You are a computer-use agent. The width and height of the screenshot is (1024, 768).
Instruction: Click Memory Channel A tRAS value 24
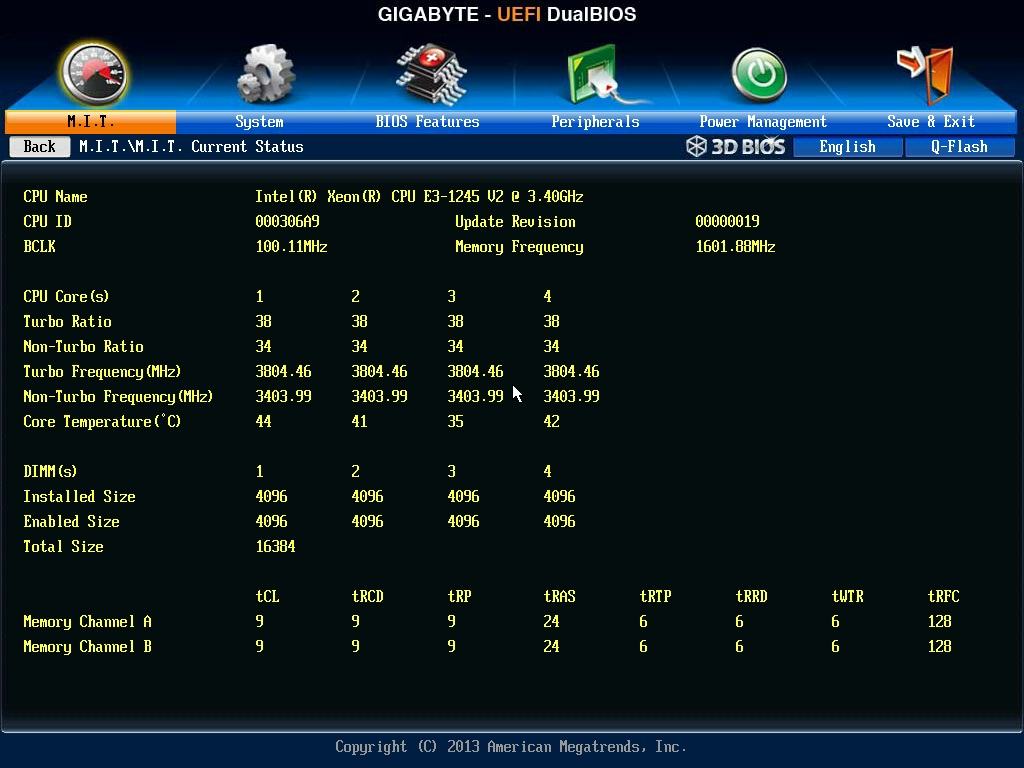pyautogui.click(x=551, y=621)
